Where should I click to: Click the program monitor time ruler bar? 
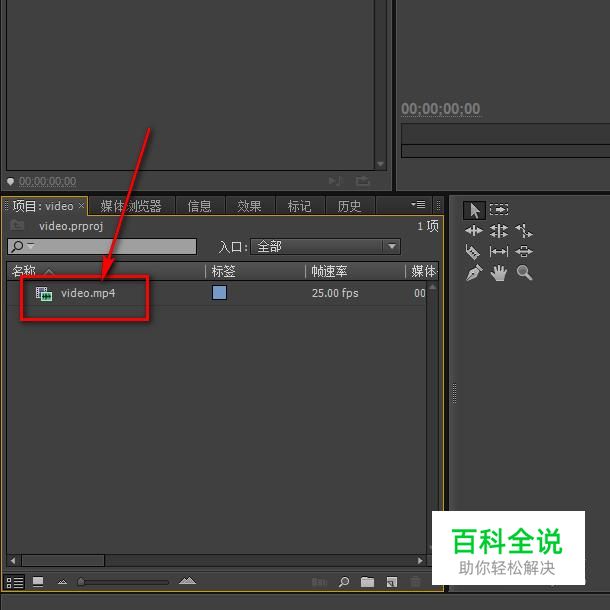point(505,133)
